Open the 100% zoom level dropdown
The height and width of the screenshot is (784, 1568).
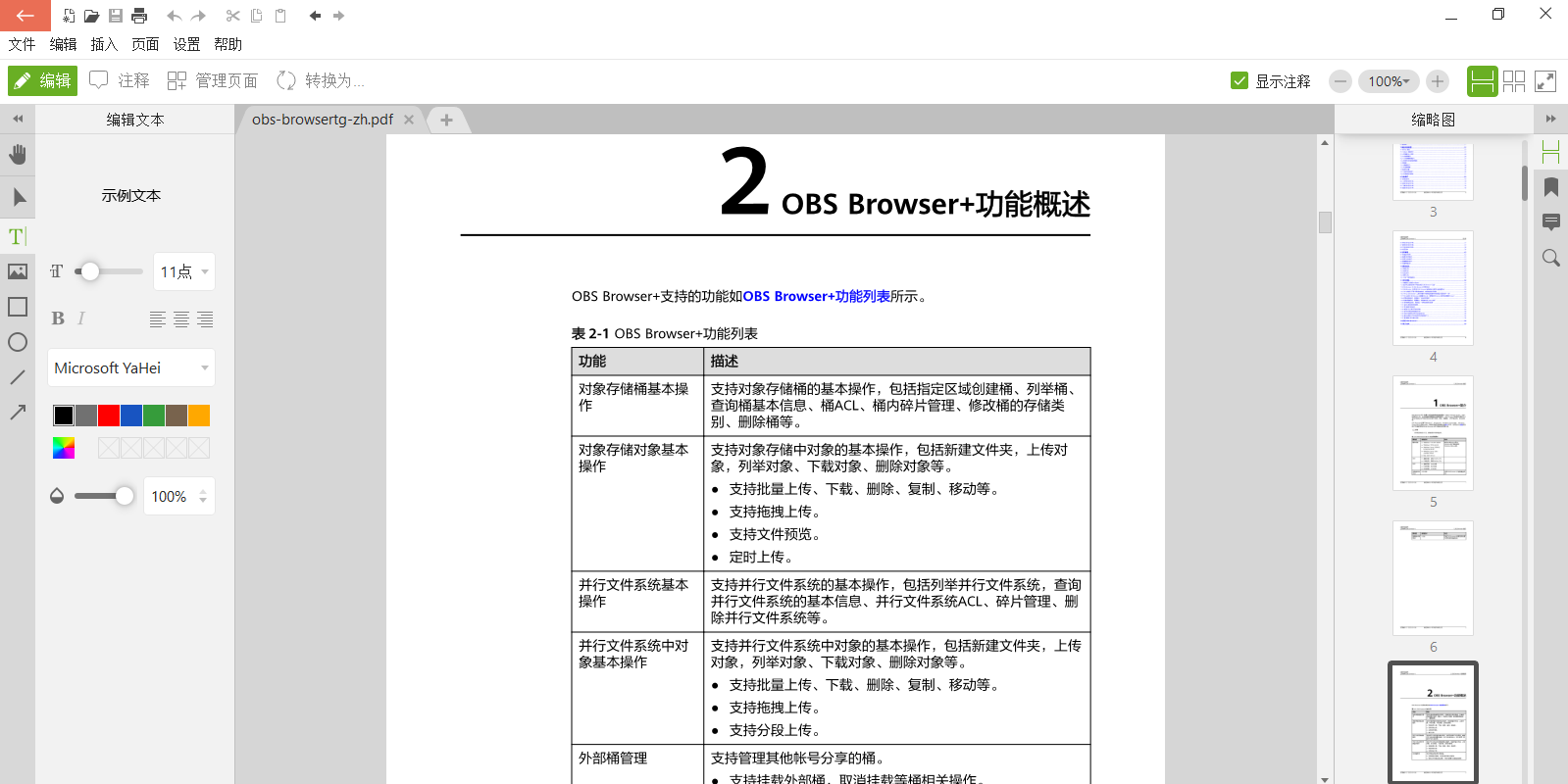1389,81
